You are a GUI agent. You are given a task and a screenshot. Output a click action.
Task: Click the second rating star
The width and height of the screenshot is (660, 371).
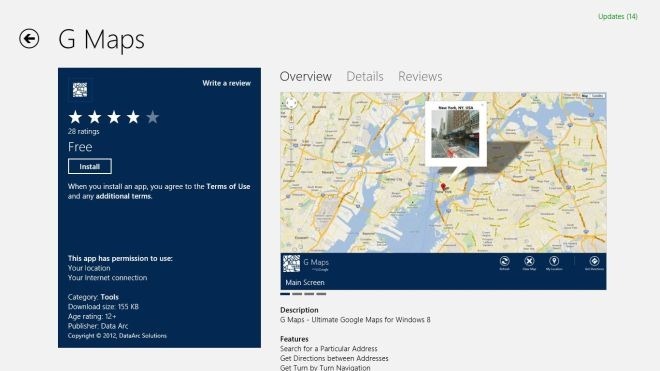pos(95,117)
